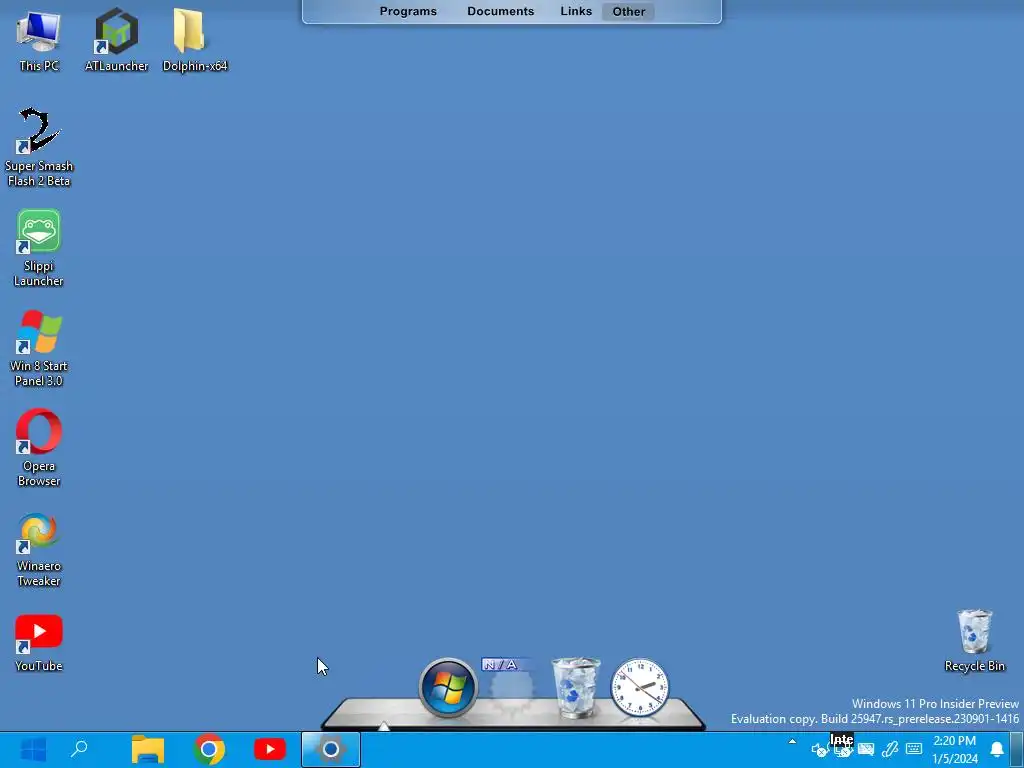Click the Show Desktop strip
The width and height of the screenshot is (1024, 768).
tap(1017, 750)
